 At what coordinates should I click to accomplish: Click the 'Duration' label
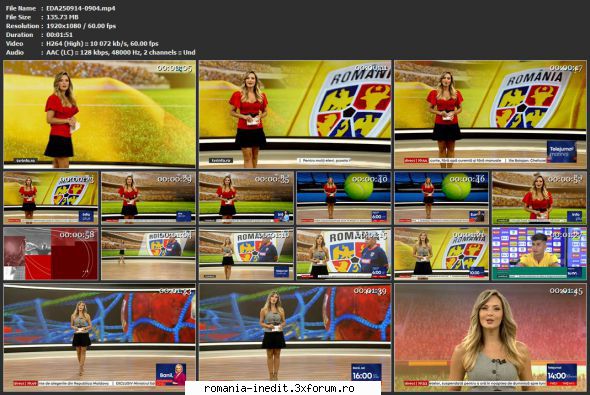click(20, 35)
